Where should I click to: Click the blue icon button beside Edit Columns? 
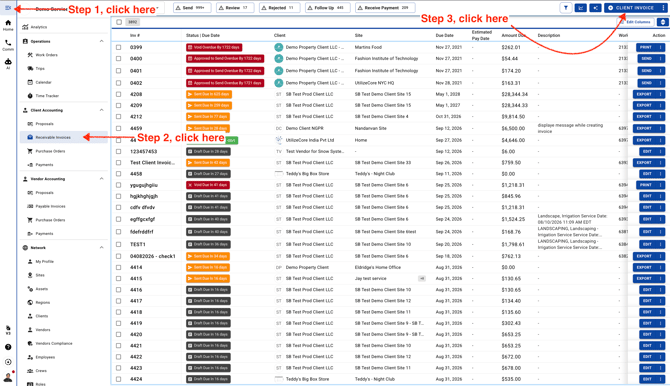pyautogui.click(x=662, y=22)
